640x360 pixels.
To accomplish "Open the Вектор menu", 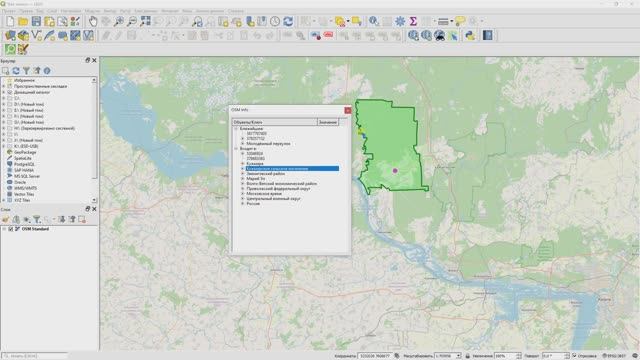I will coord(110,11).
